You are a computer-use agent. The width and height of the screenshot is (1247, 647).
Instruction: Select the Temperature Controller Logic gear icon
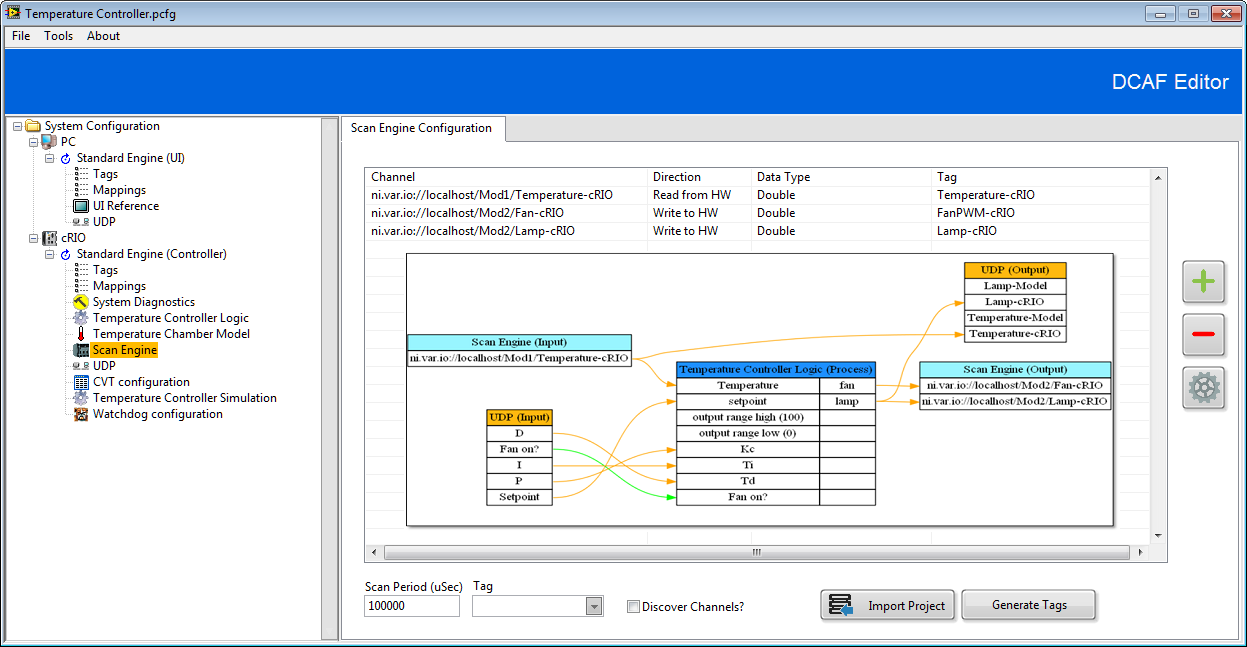point(81,318)
